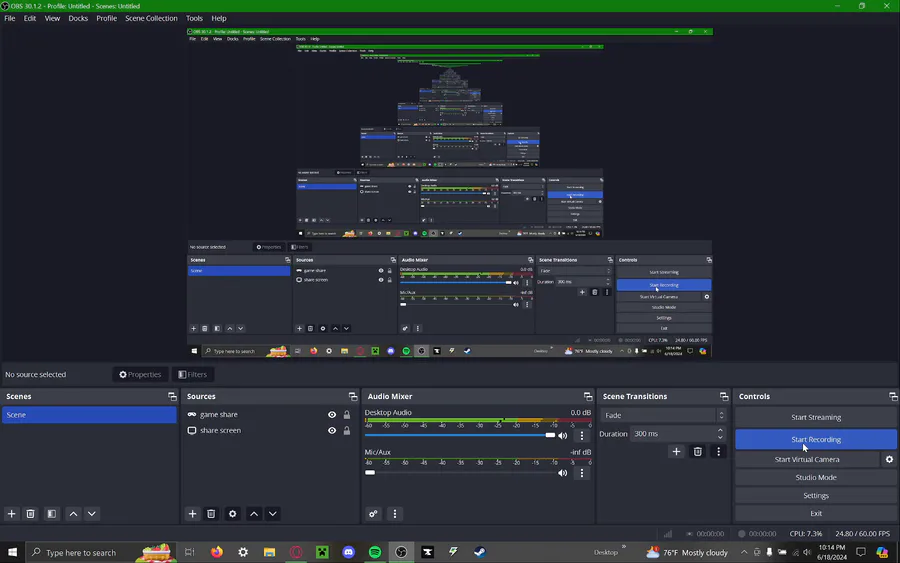The height and width of the screenshot is (563, 900).
Task: Add a new scene with plus icon
Action: point(11,514)
